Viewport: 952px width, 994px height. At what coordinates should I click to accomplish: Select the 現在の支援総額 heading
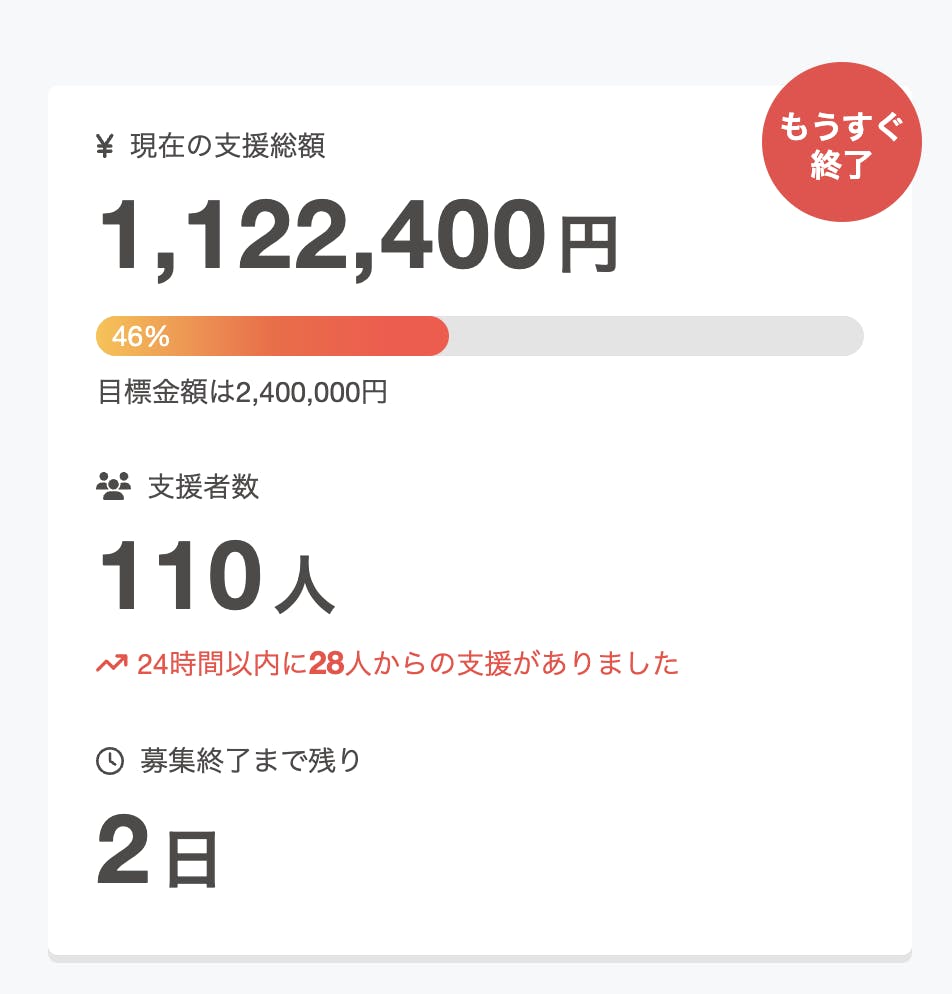click(228, 147)
